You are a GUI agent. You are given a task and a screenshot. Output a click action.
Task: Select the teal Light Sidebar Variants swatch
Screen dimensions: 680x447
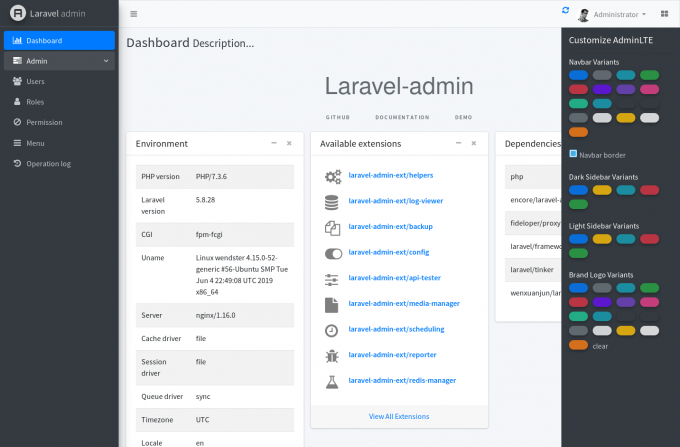pyautogui.click(x=626, y=239)
